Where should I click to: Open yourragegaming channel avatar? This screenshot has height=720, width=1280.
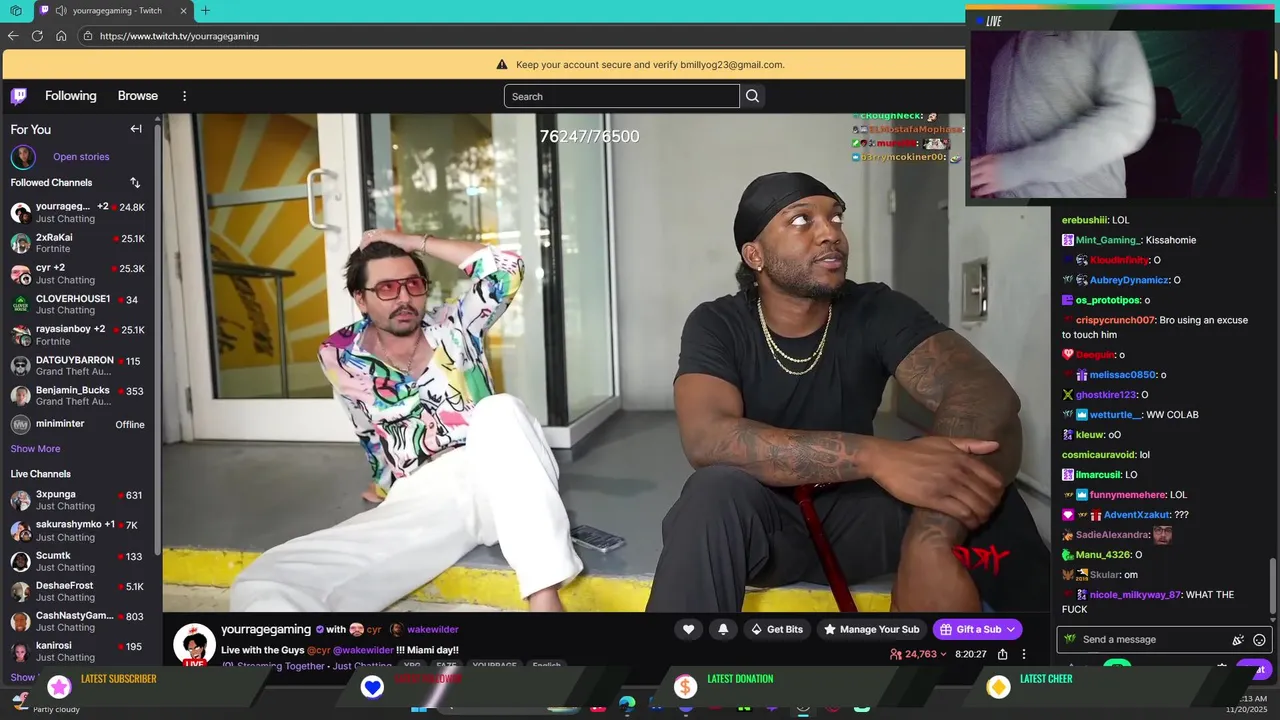pos(194,645)
